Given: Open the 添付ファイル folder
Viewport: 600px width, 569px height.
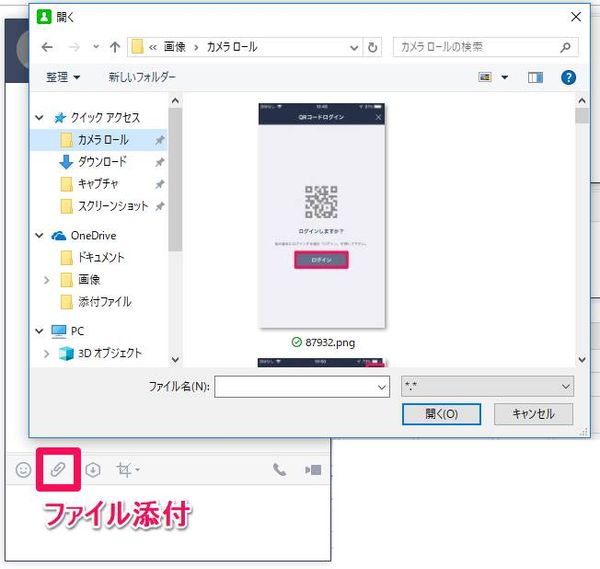Looking at the screenshot, I should point(105,302).
